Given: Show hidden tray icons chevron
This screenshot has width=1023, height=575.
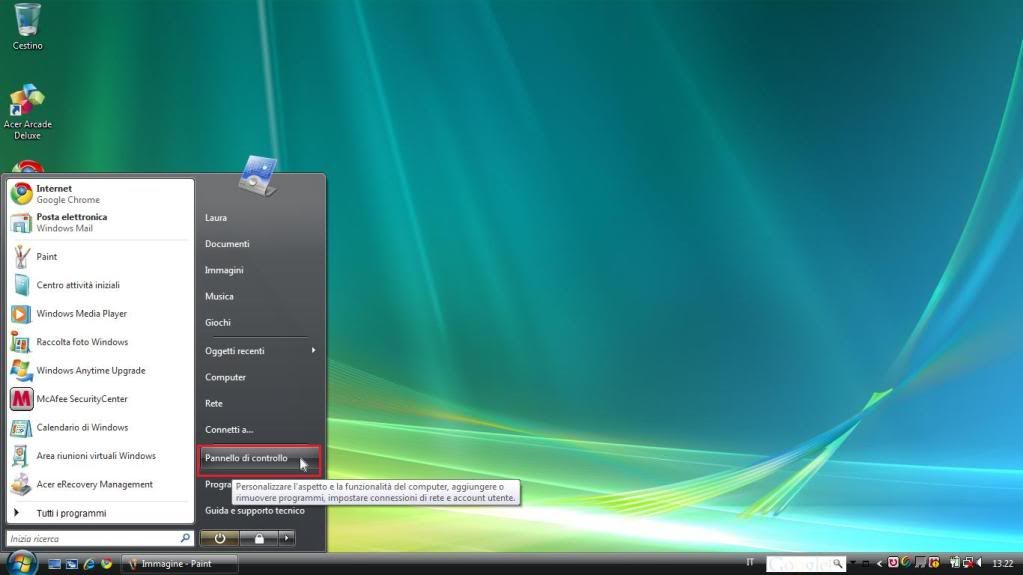Looking at the screenshot, I should coord(879,564).
